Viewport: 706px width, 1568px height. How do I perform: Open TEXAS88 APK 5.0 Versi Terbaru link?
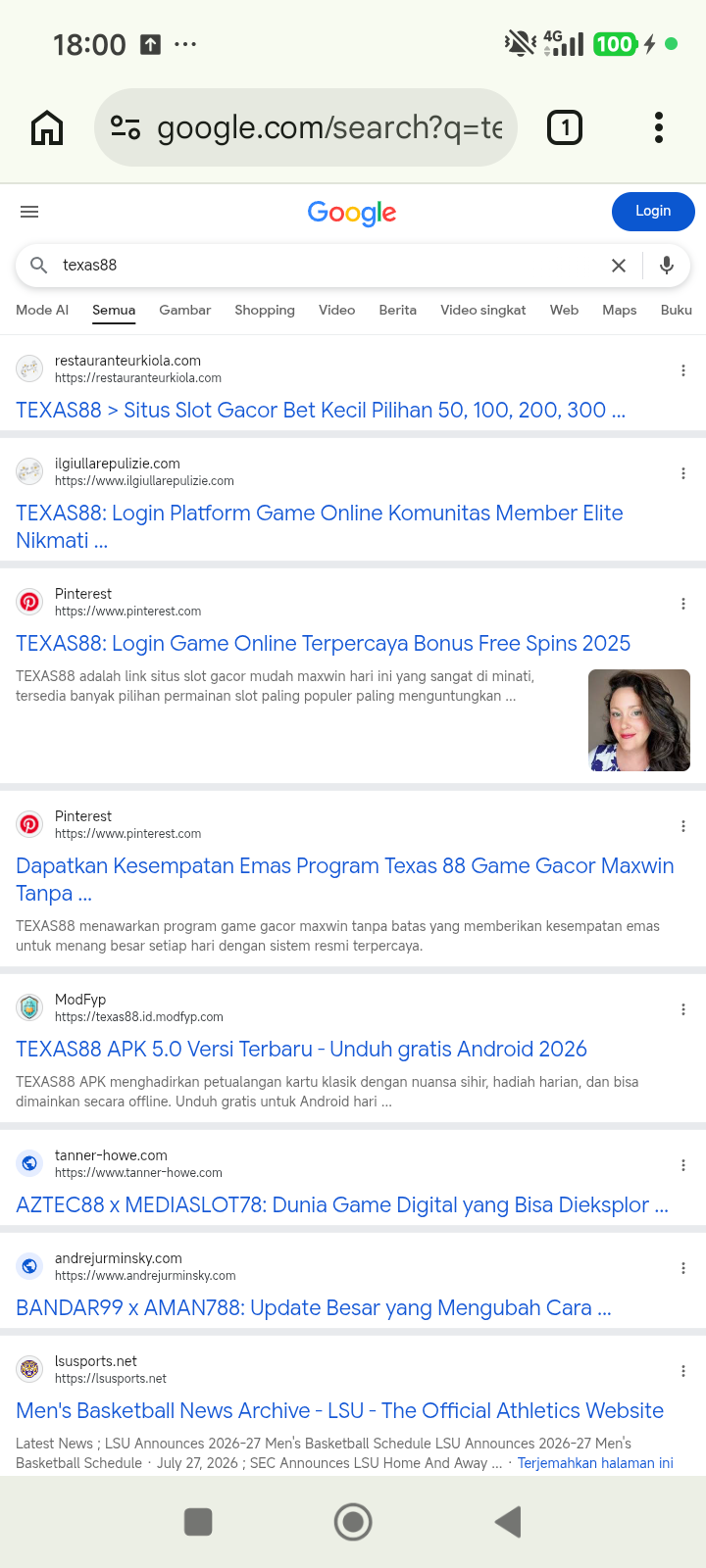click(x=301, y=1050)
